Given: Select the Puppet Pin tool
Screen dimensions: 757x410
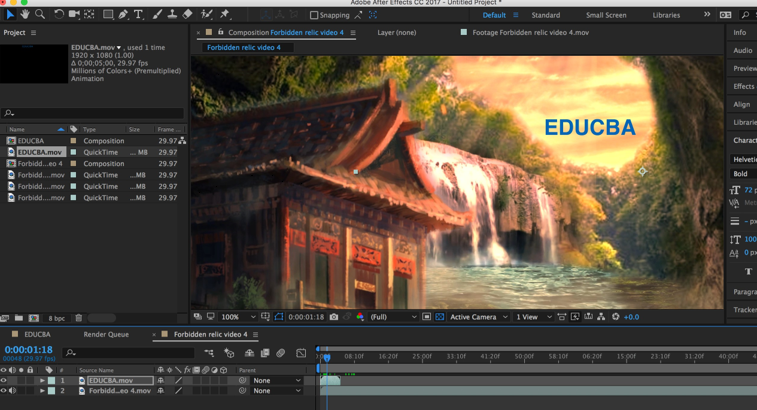Looking at the screenshot, I should [x=224, y=14].
